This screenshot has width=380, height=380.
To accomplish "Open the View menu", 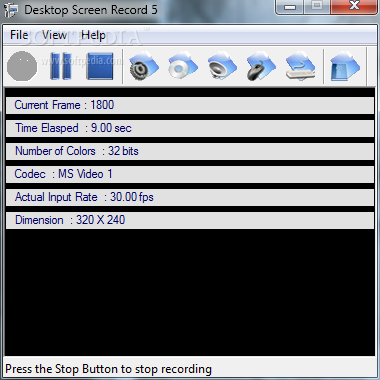I will (x=54, y=35).
